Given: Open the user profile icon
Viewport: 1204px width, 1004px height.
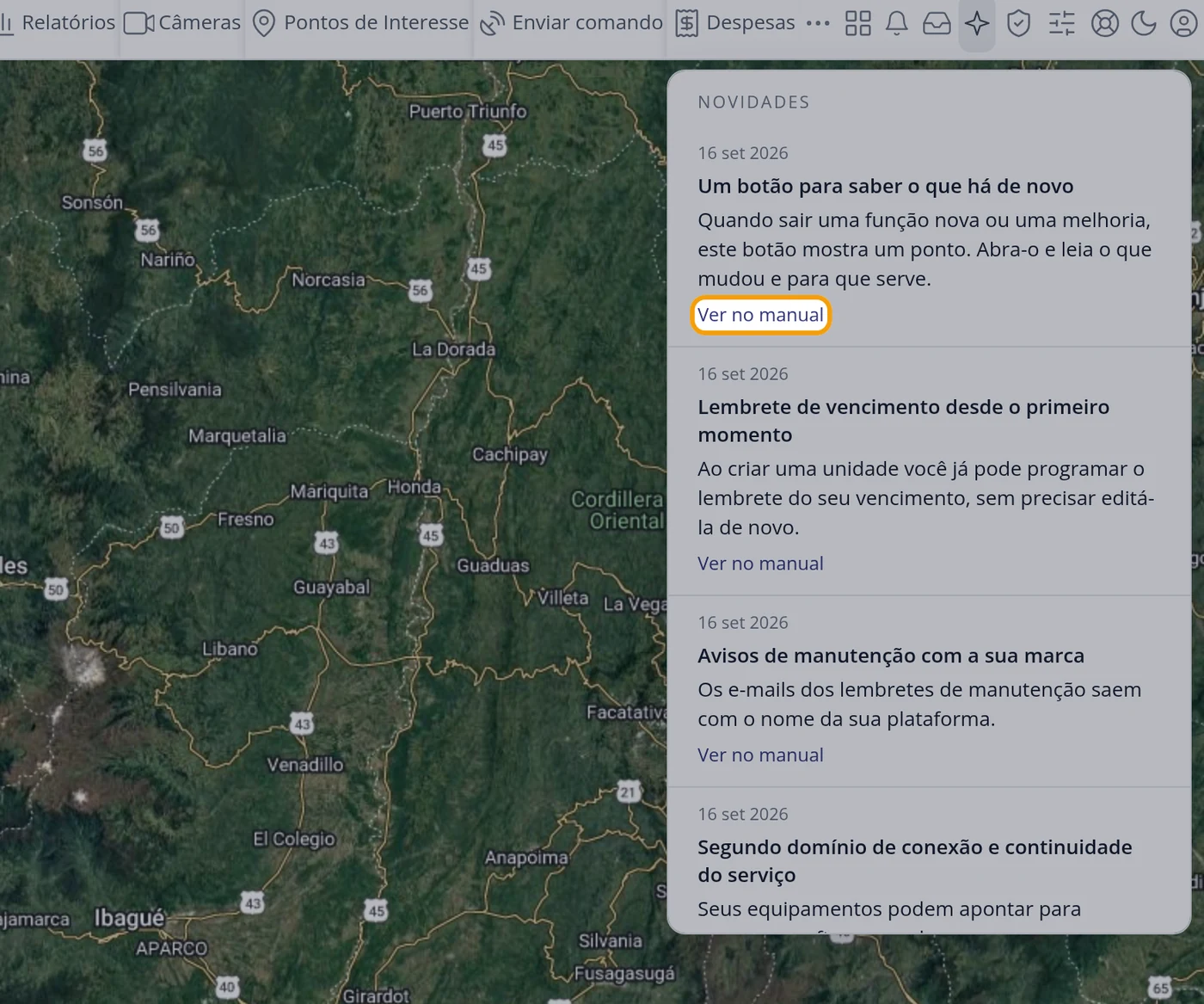Looking at the screenshot, I should (1184, 23).
